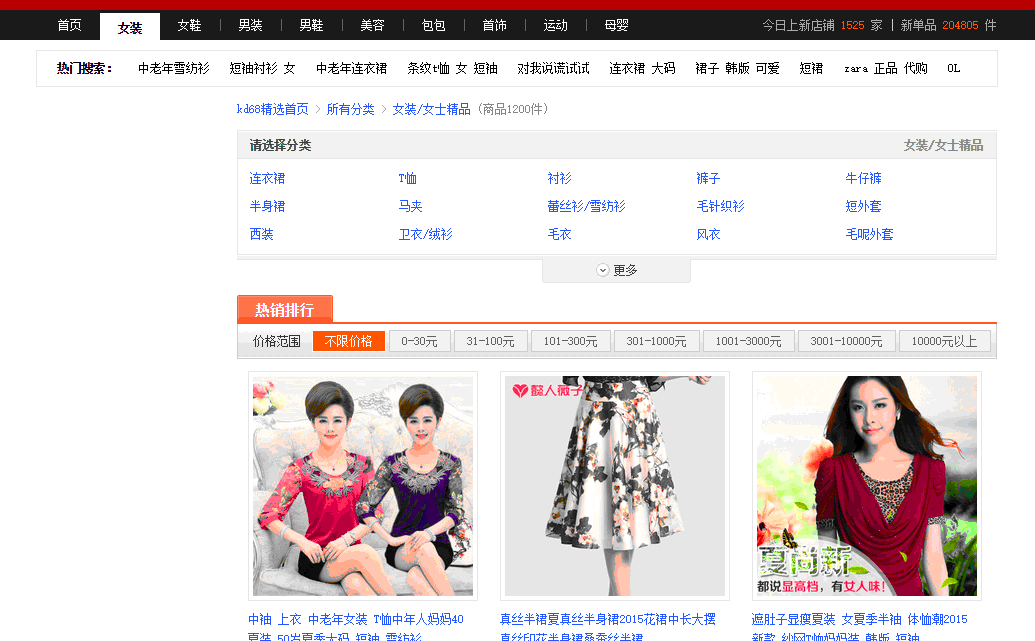Screen dimensions: 1035x641
Task: Switch to the 男装 navigation tab
Action: pos(250,26)
